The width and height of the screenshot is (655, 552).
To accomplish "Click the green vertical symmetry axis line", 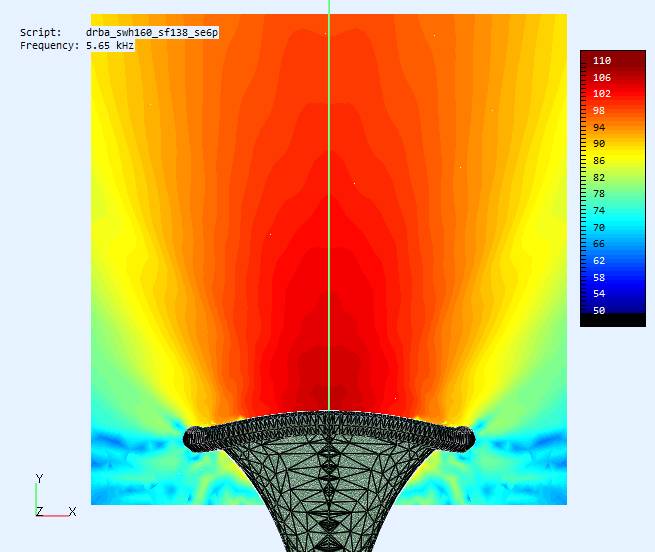I will click(329, 205).
